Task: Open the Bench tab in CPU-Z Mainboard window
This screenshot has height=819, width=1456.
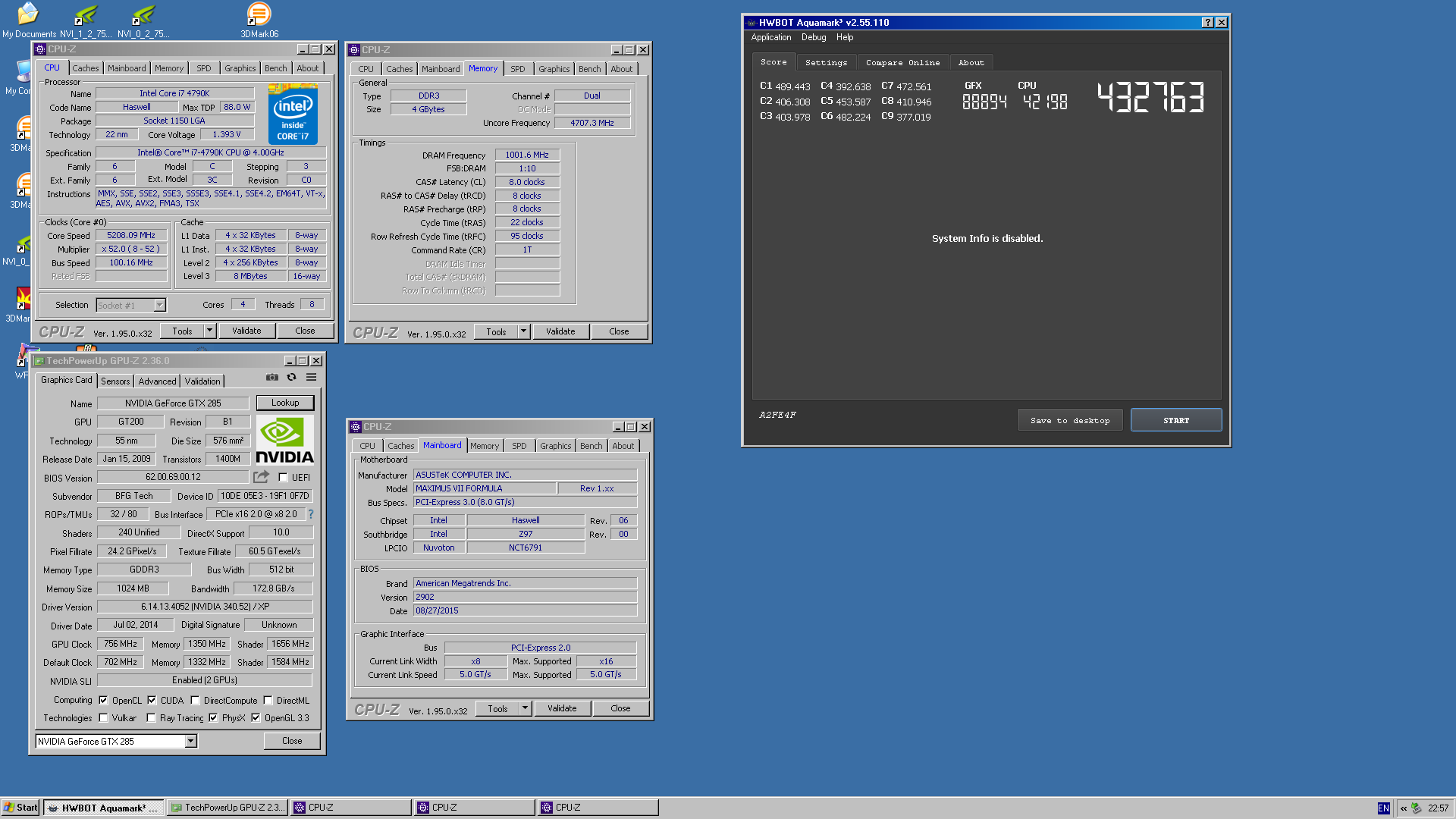Action: [591, 446]
